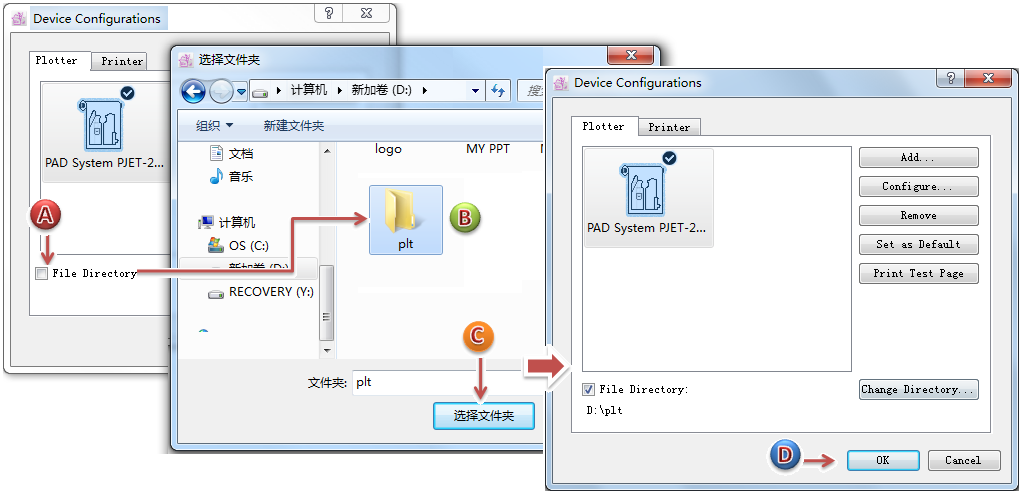The image size is (1022, 498).
Task: Click the Print Test Page button
Action: point(918,274)
